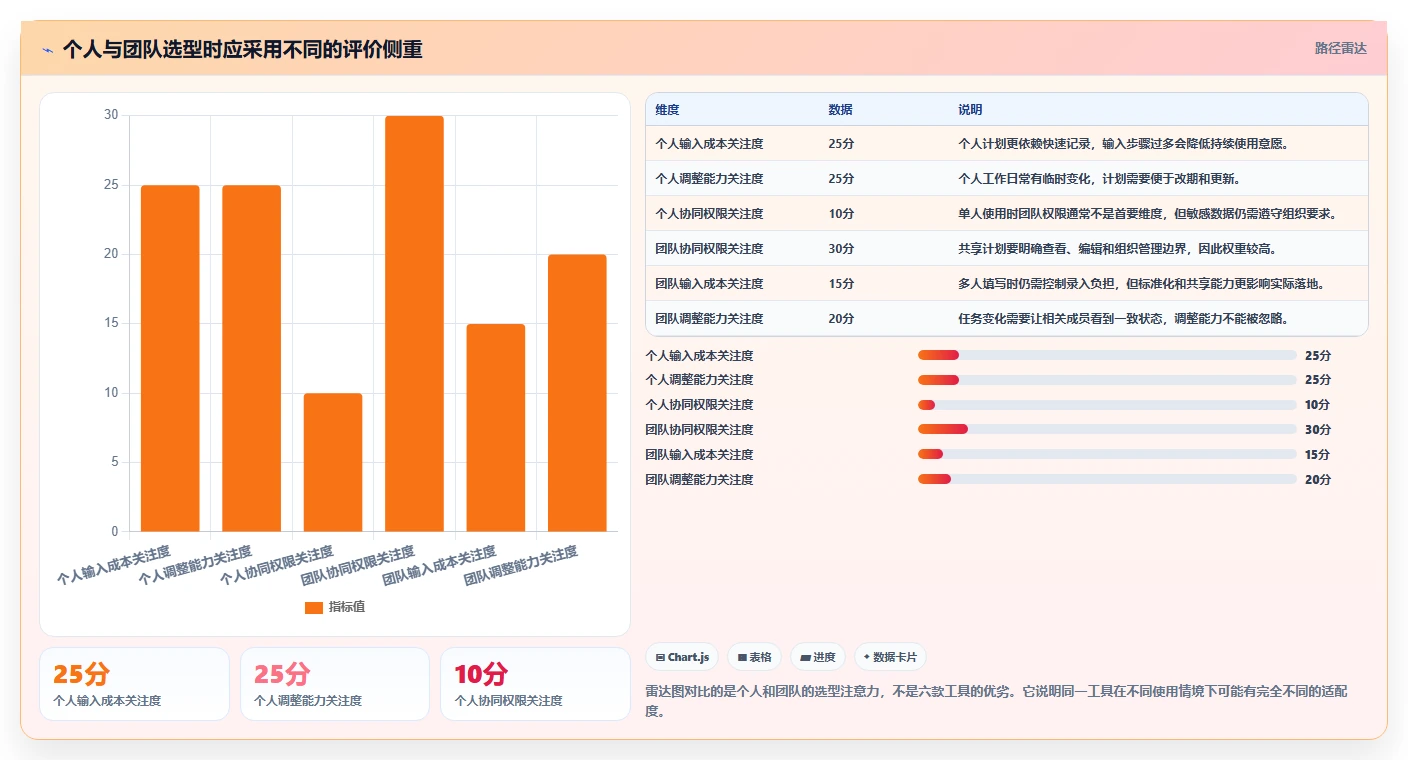Click the 维度 table column header
This screenshot has width=1408, height=760.
(667, 109)
